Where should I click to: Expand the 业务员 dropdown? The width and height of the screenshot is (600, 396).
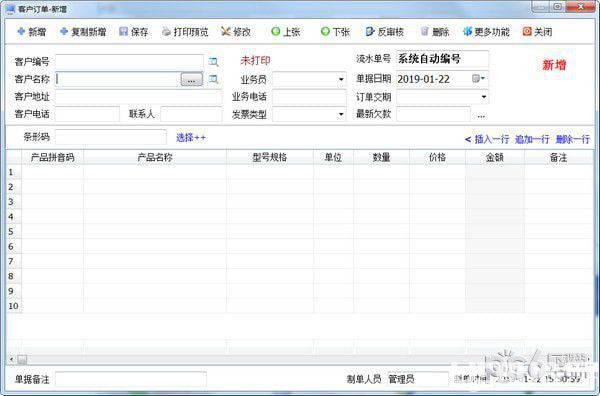tap(341, 80)
